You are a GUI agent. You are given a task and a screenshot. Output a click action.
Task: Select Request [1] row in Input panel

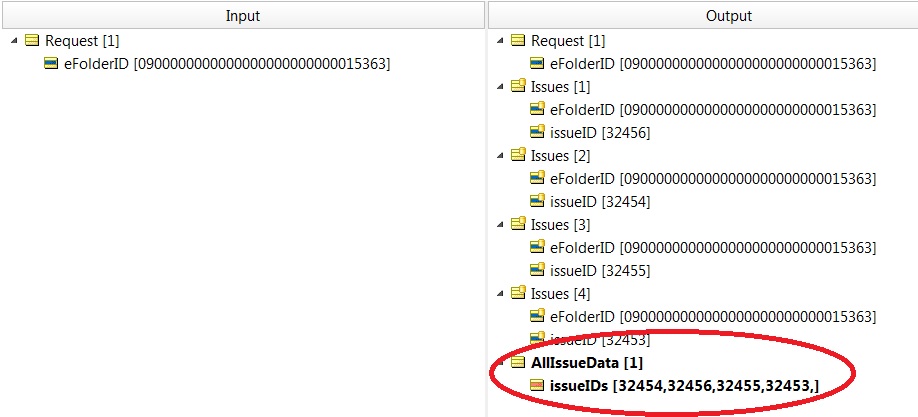click(x=83, y=41)
